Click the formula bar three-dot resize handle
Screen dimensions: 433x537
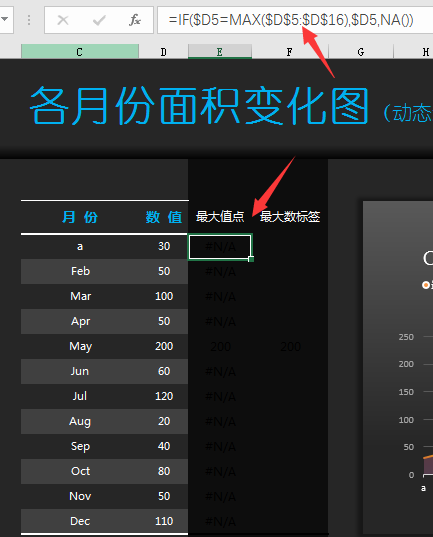point(29,20)
